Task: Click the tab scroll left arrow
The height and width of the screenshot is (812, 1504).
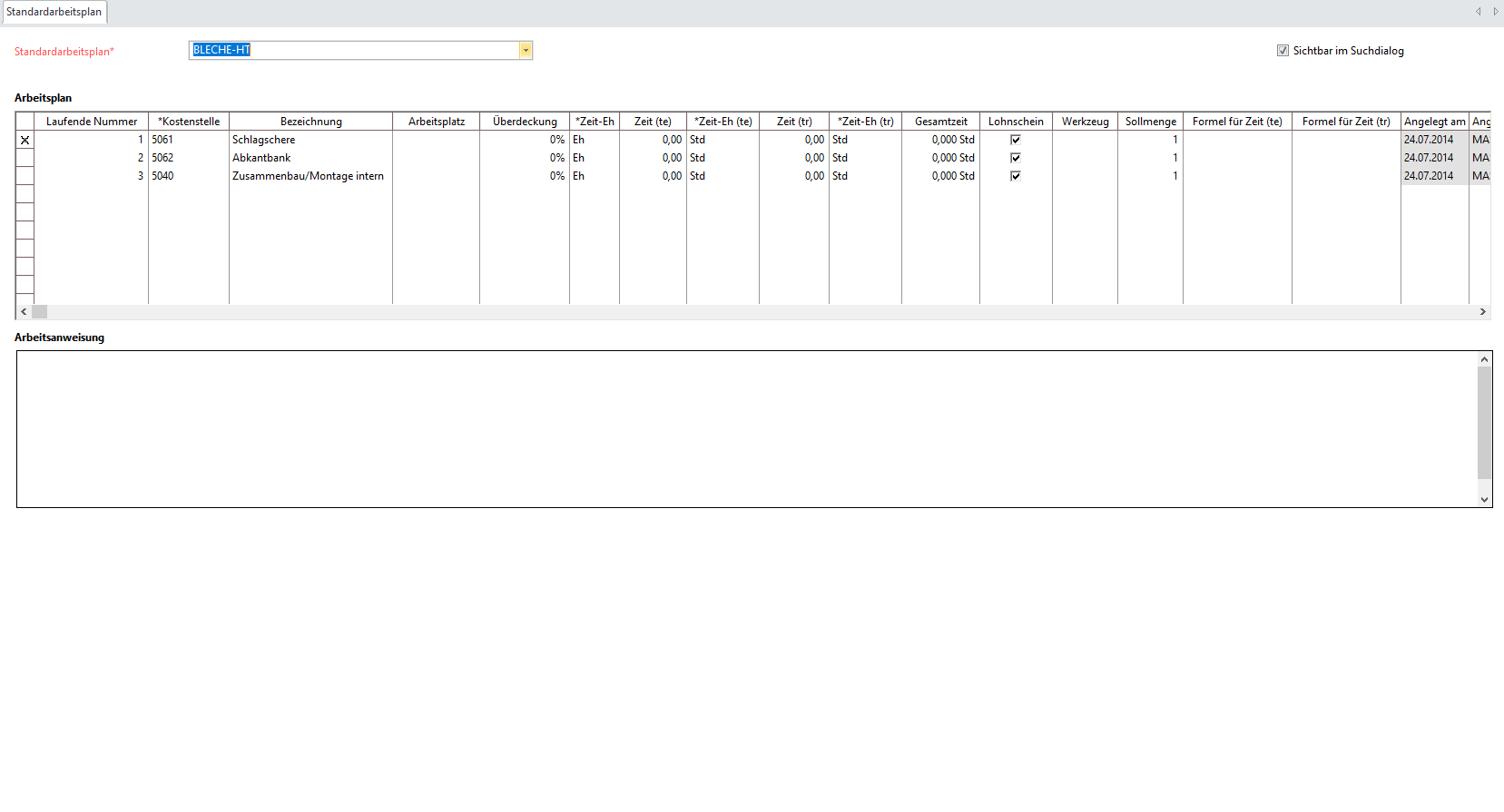Action: point(1478,12)
